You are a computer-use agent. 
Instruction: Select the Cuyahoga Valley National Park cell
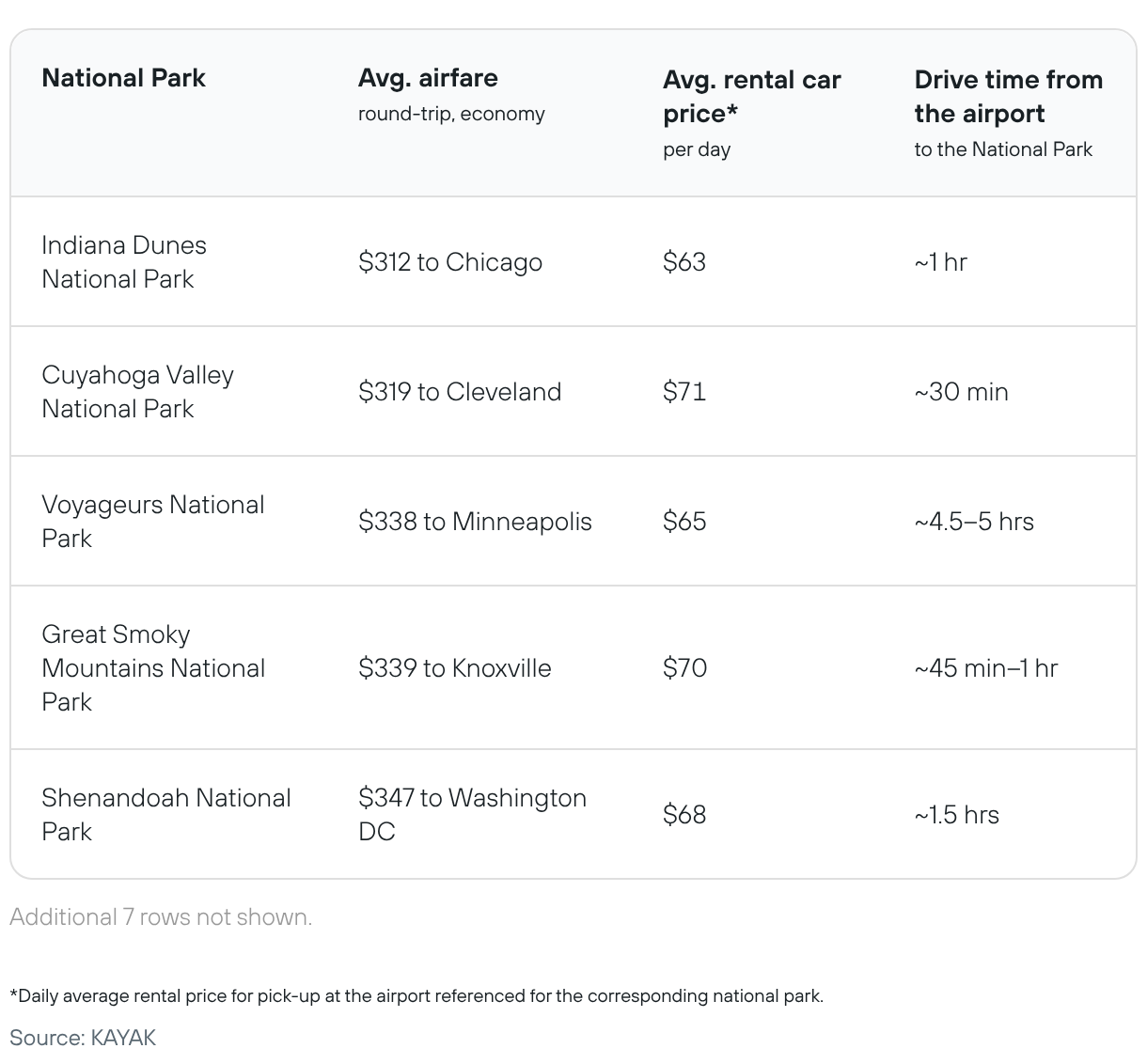(137, 392)
